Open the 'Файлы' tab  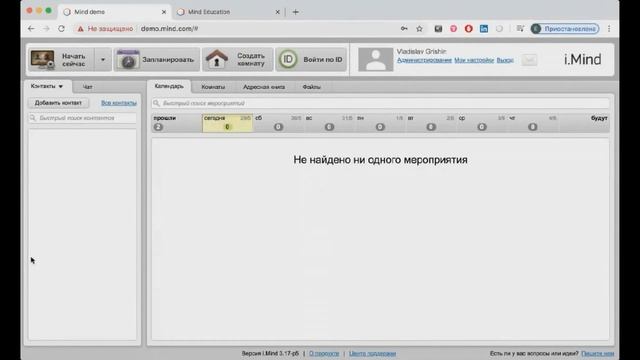(311, 87)
